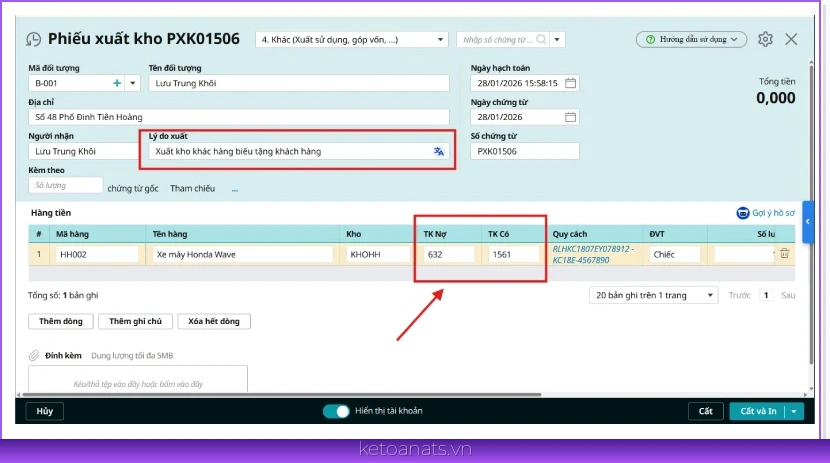
Task: Open the export type dropdown 4. Khác
Action: pos(352,40)
